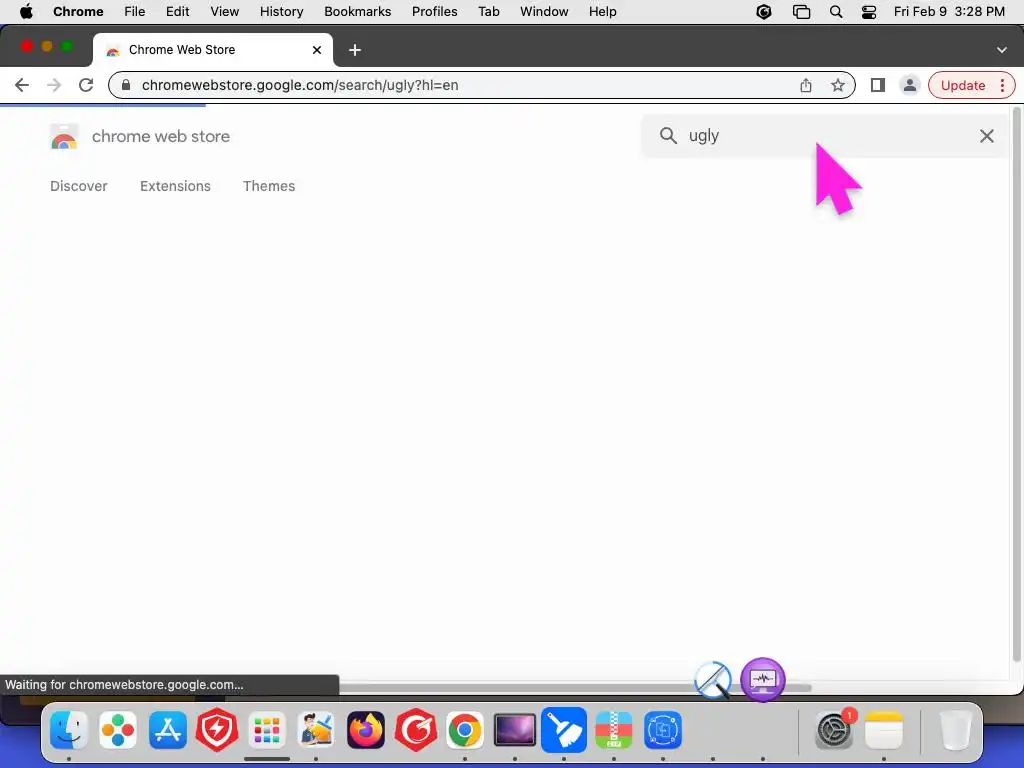Open the Chrome app menu
The width and height of the screenshot is (1024, 768).
78,12
